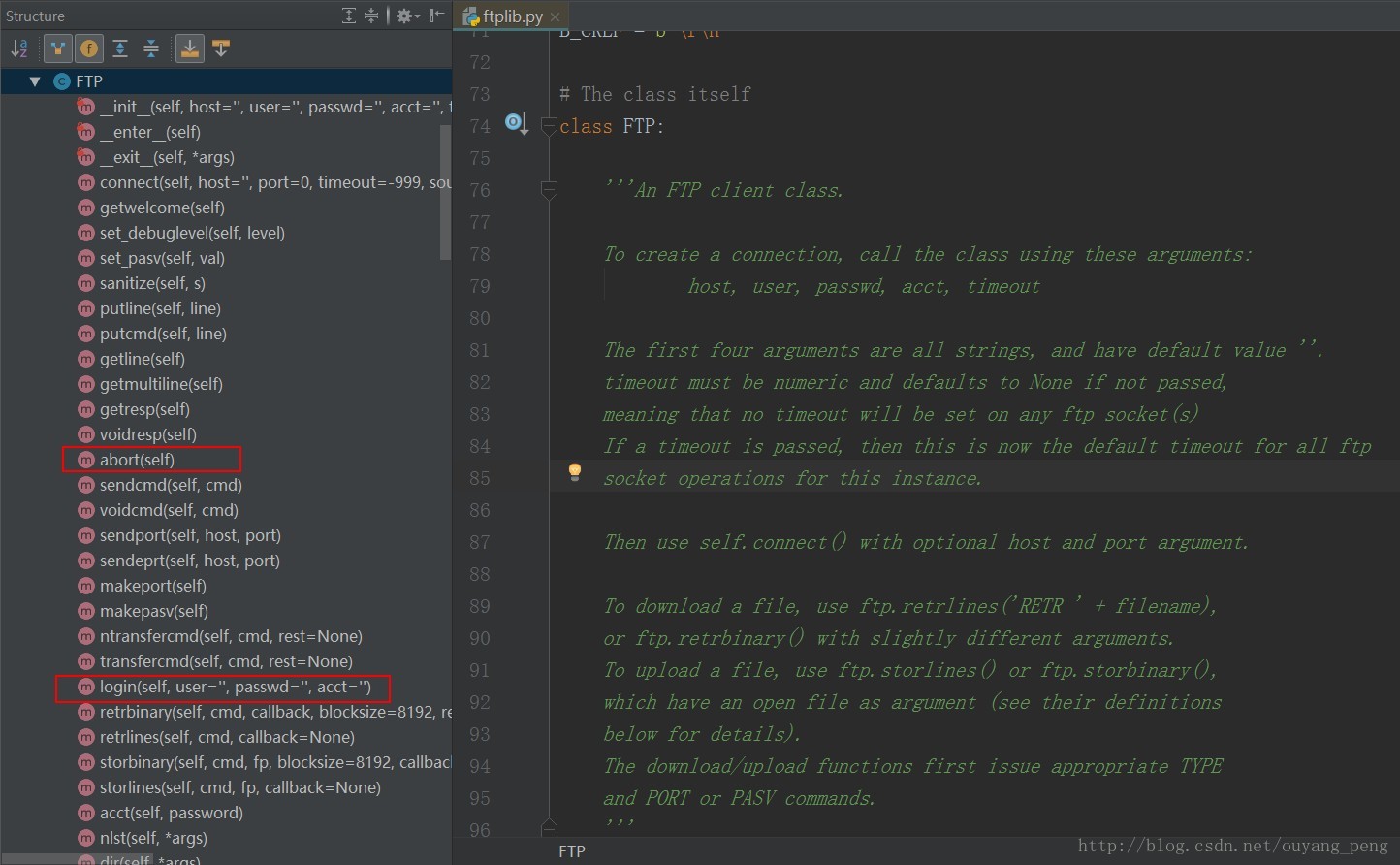Screen dimensions: 1400x865
Task: Click the getresp method icon
Action: pyautogui.click(x=86, y=409)
